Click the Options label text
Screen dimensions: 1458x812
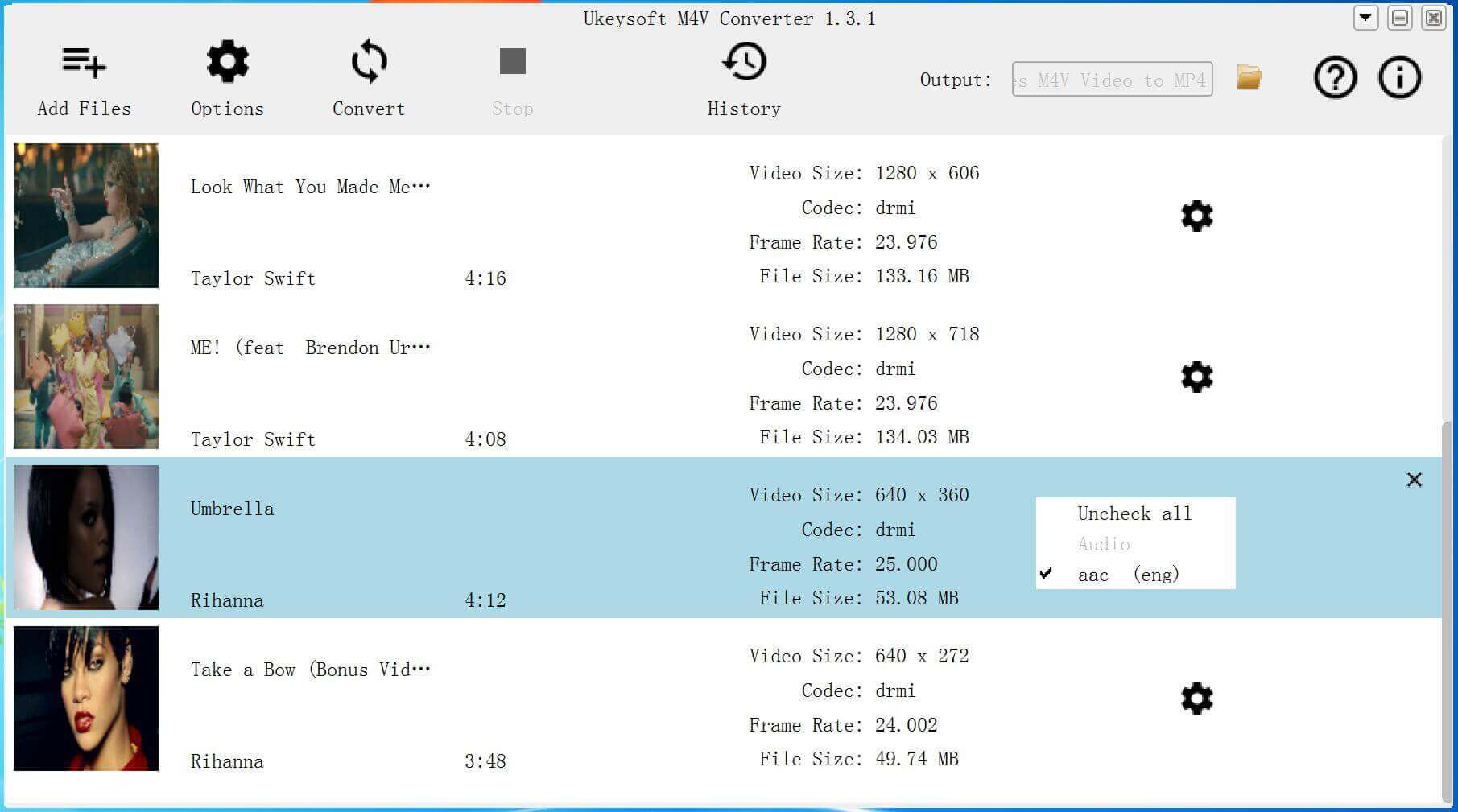click(x=227, y=109)
